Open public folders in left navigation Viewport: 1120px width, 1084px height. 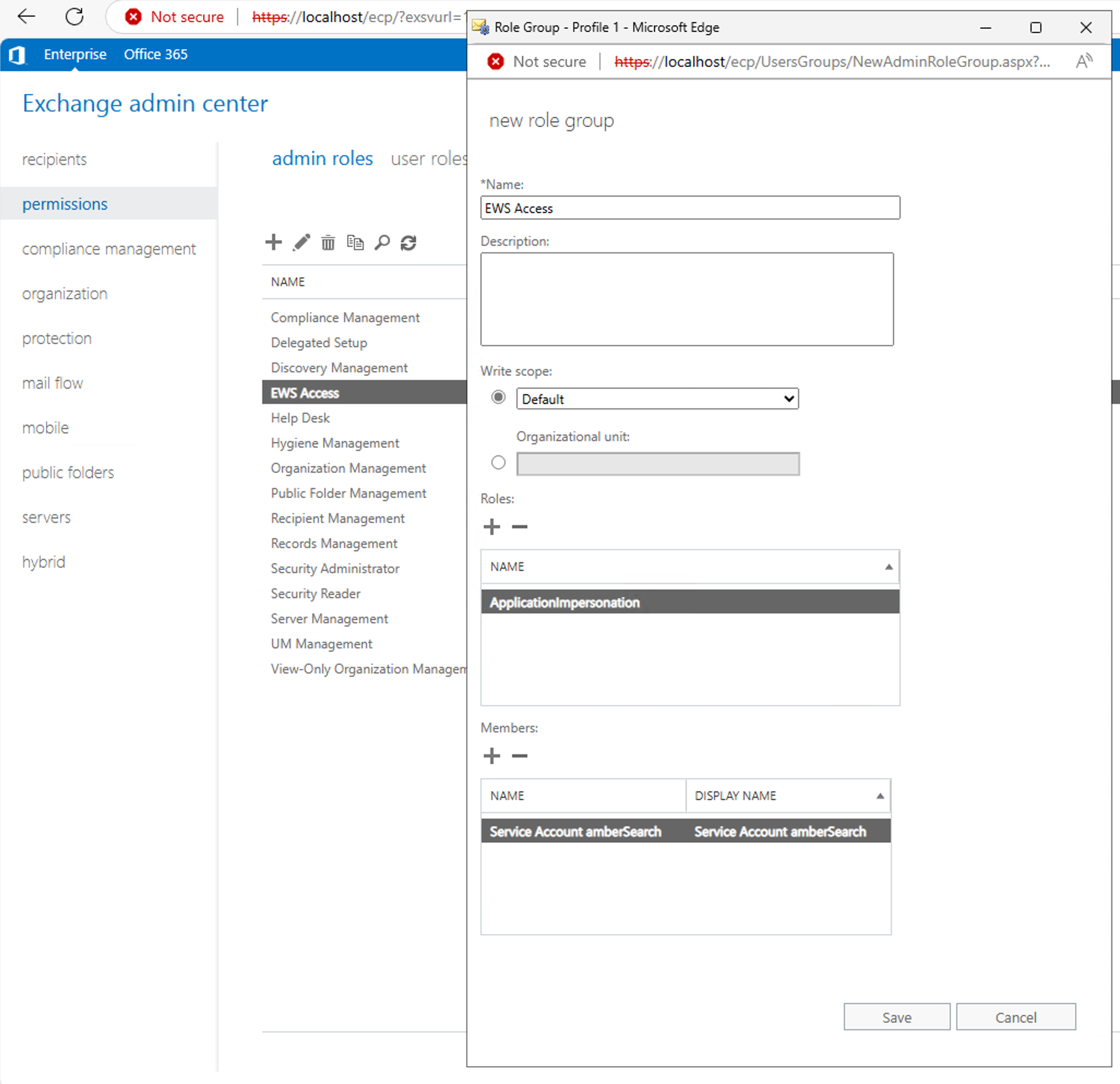[x=68, y=472]
